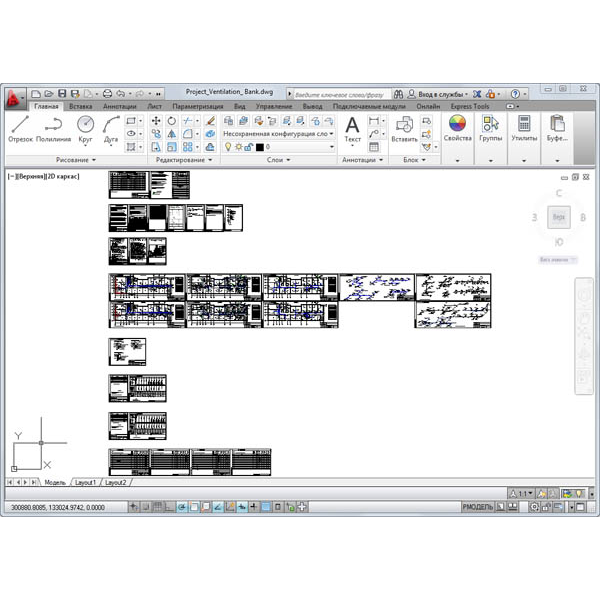Toggle the РМОДЕЛЬ model space button
Image resolution: width=600 pixels, height=600 pixels.
(478, 507)
